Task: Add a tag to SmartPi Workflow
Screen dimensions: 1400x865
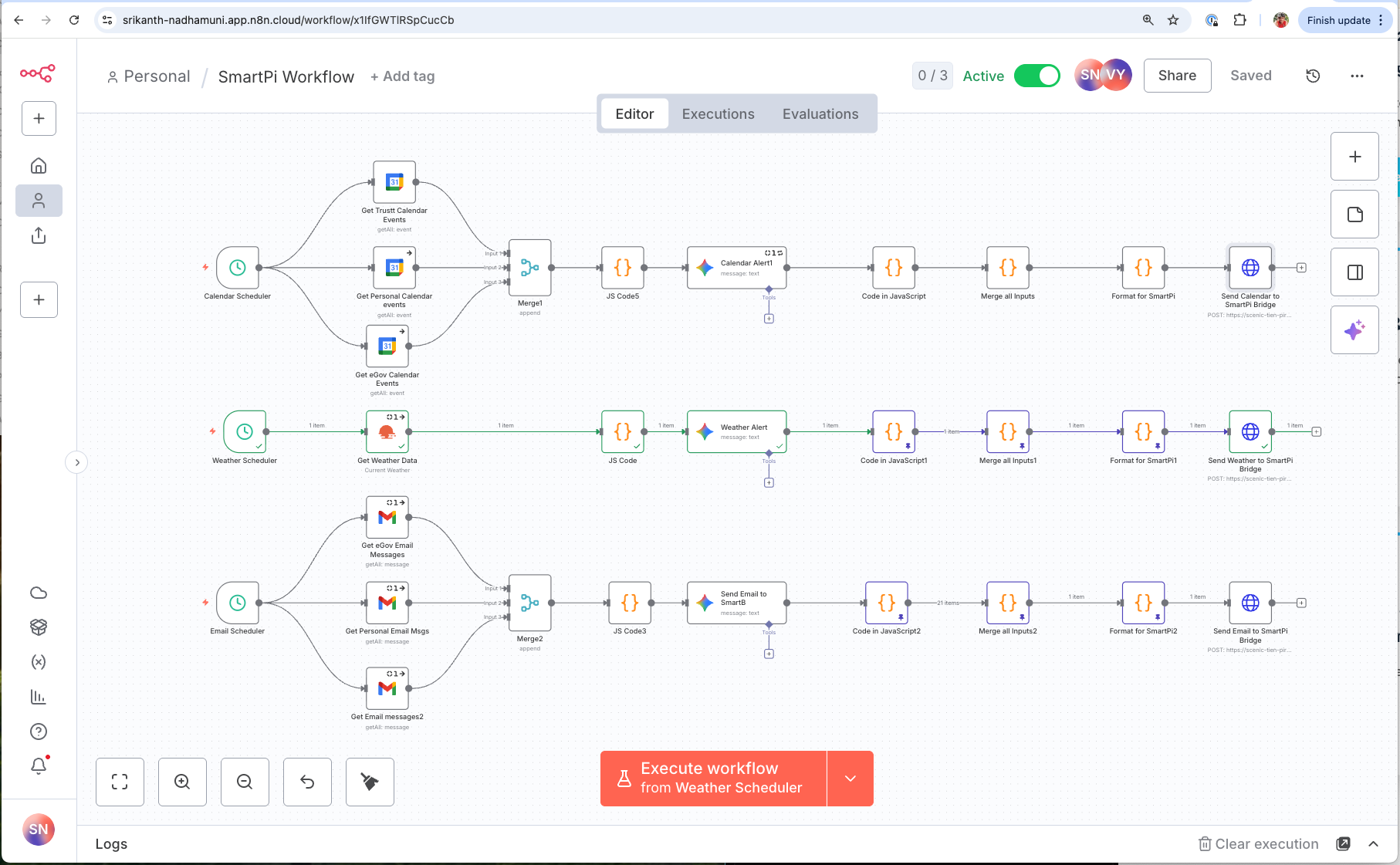Action: click(x=402, y=76)
